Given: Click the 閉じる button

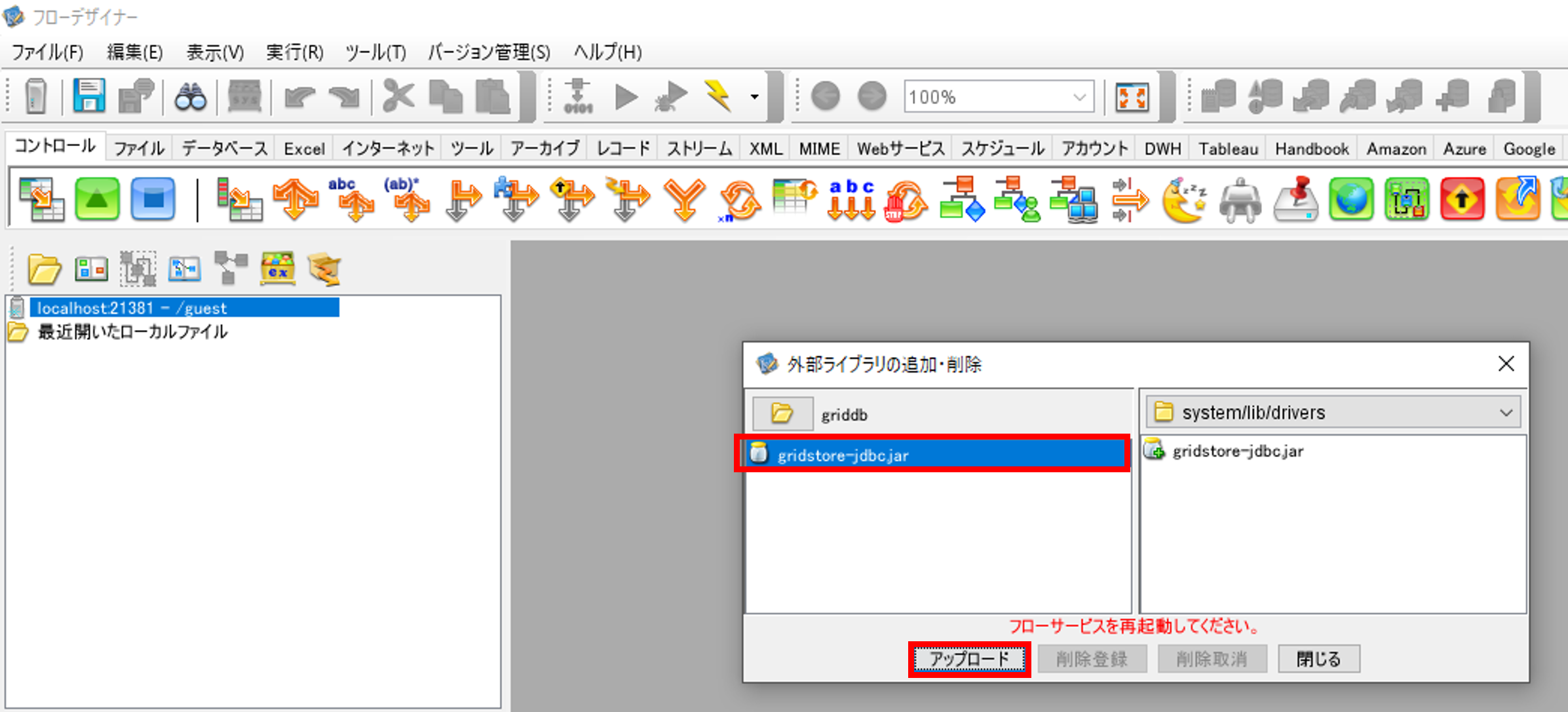Looking at the screenshot, I should point(1318,659).
